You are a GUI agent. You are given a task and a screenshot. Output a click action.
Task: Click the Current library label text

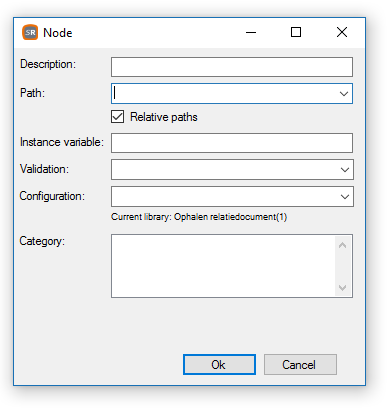[199, 217]
